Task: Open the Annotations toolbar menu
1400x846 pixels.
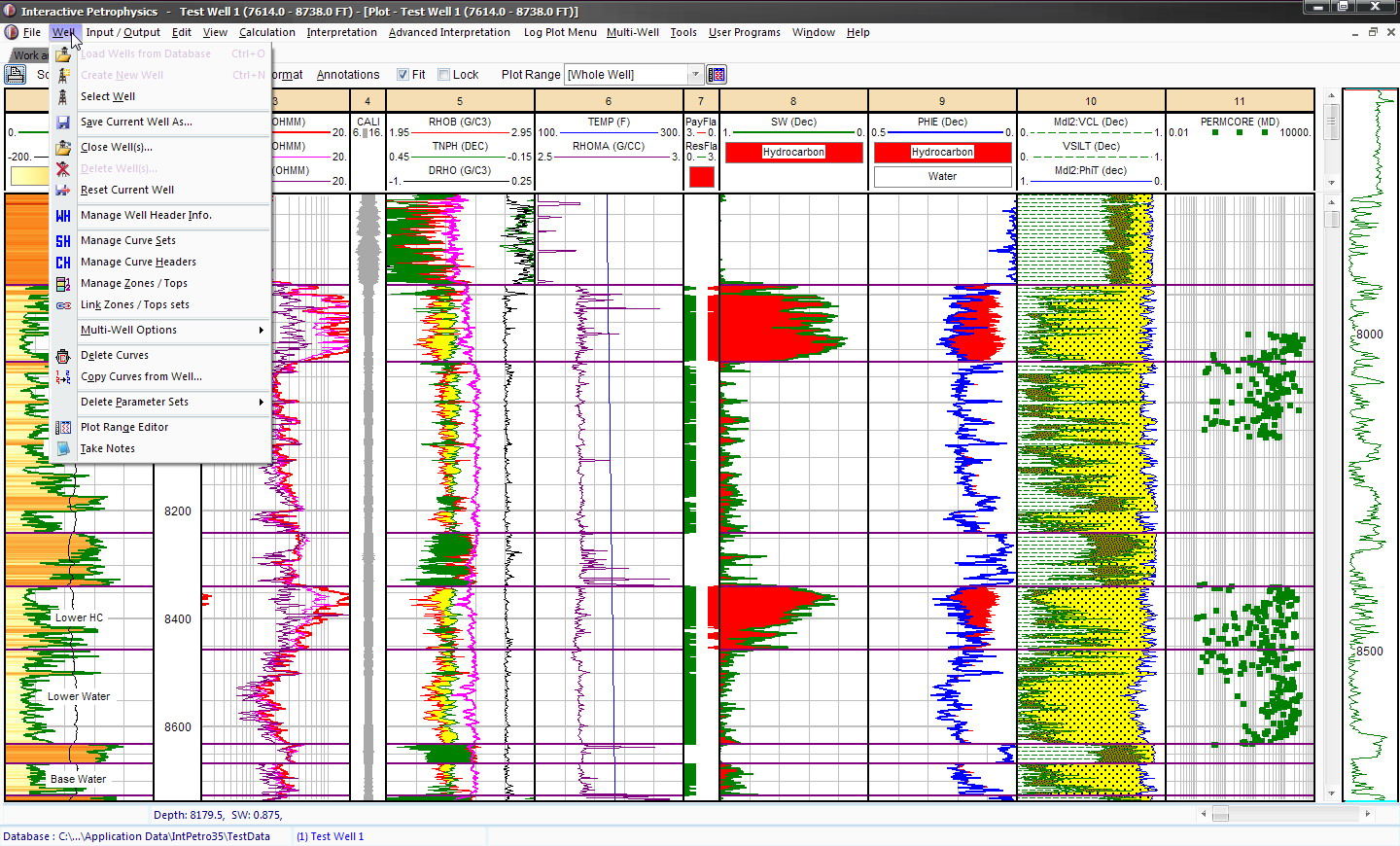Action: (348, 75)
